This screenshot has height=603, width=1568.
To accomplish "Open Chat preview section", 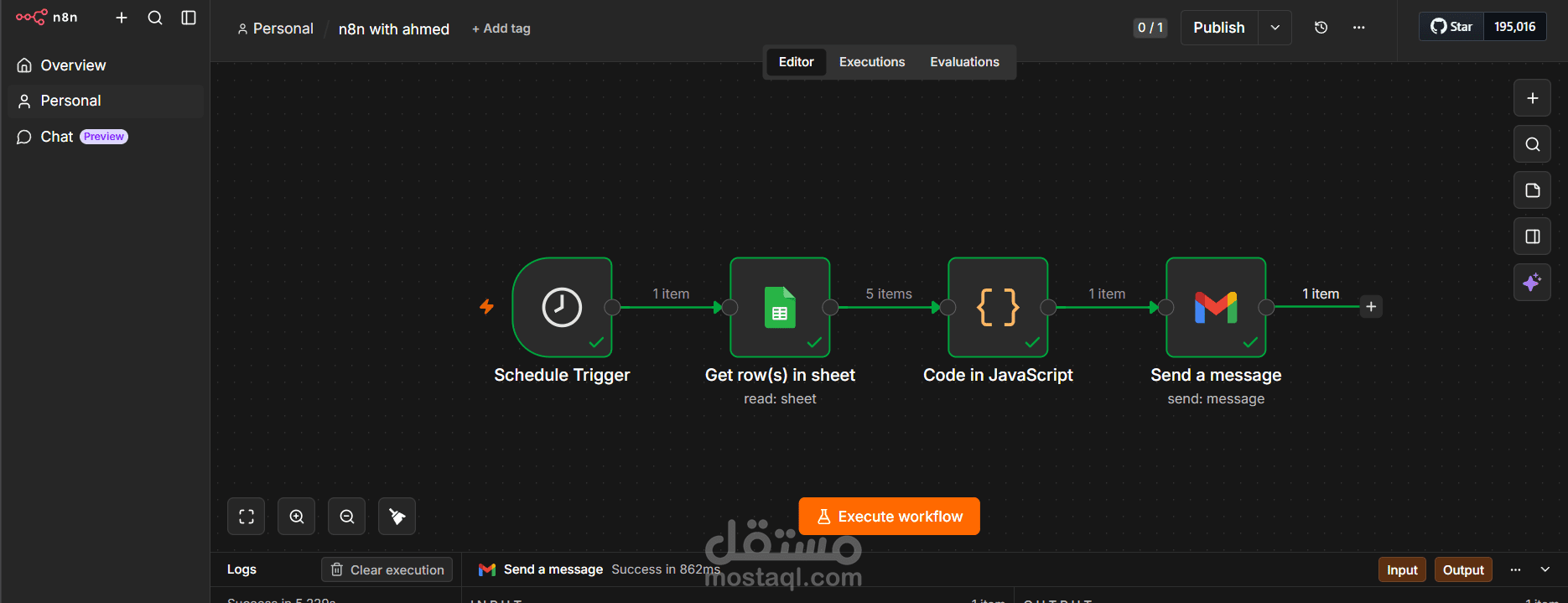I will click(x=106, y=137).
